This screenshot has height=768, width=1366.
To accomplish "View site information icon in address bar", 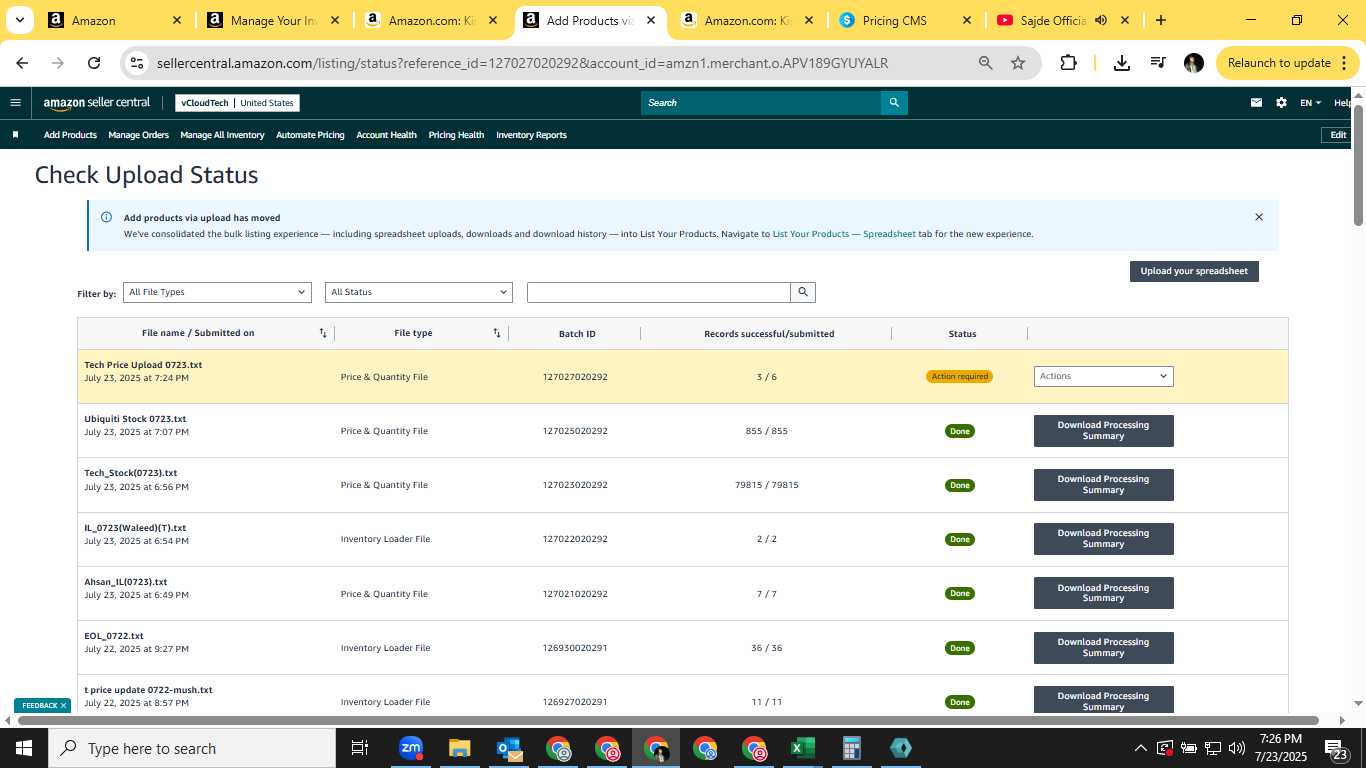I will [137, 63].
